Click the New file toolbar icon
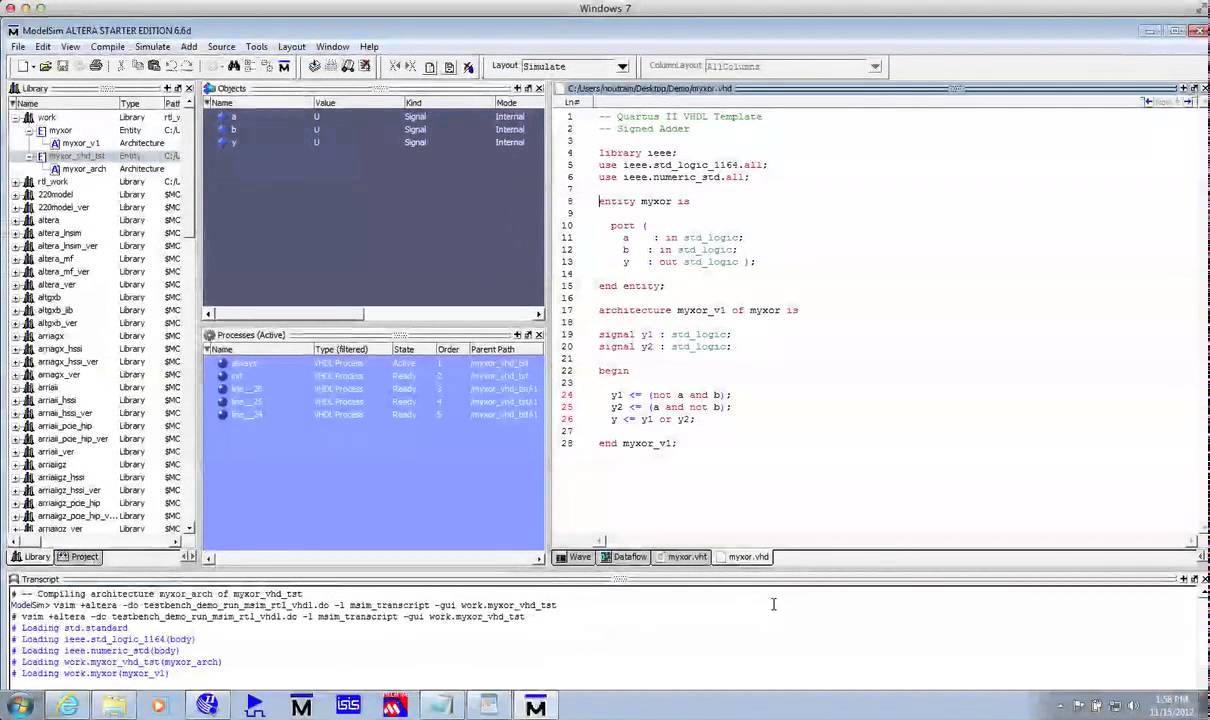Viewport: 1210px width, 720px height. 23,66
